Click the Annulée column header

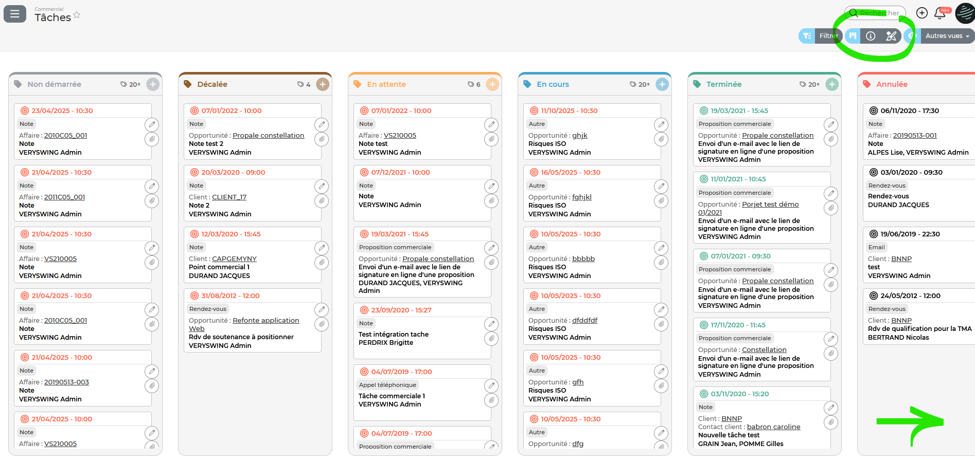pyautogui.click(x=892, y=84)
